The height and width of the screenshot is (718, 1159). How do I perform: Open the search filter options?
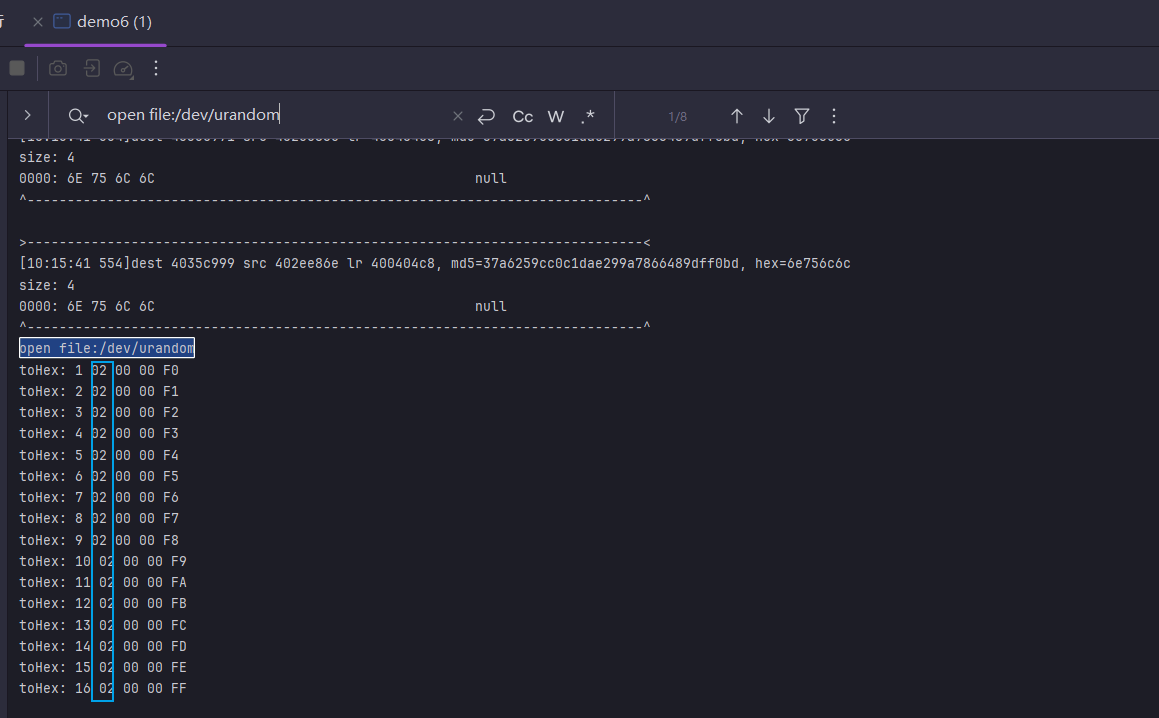coord(801,116)
